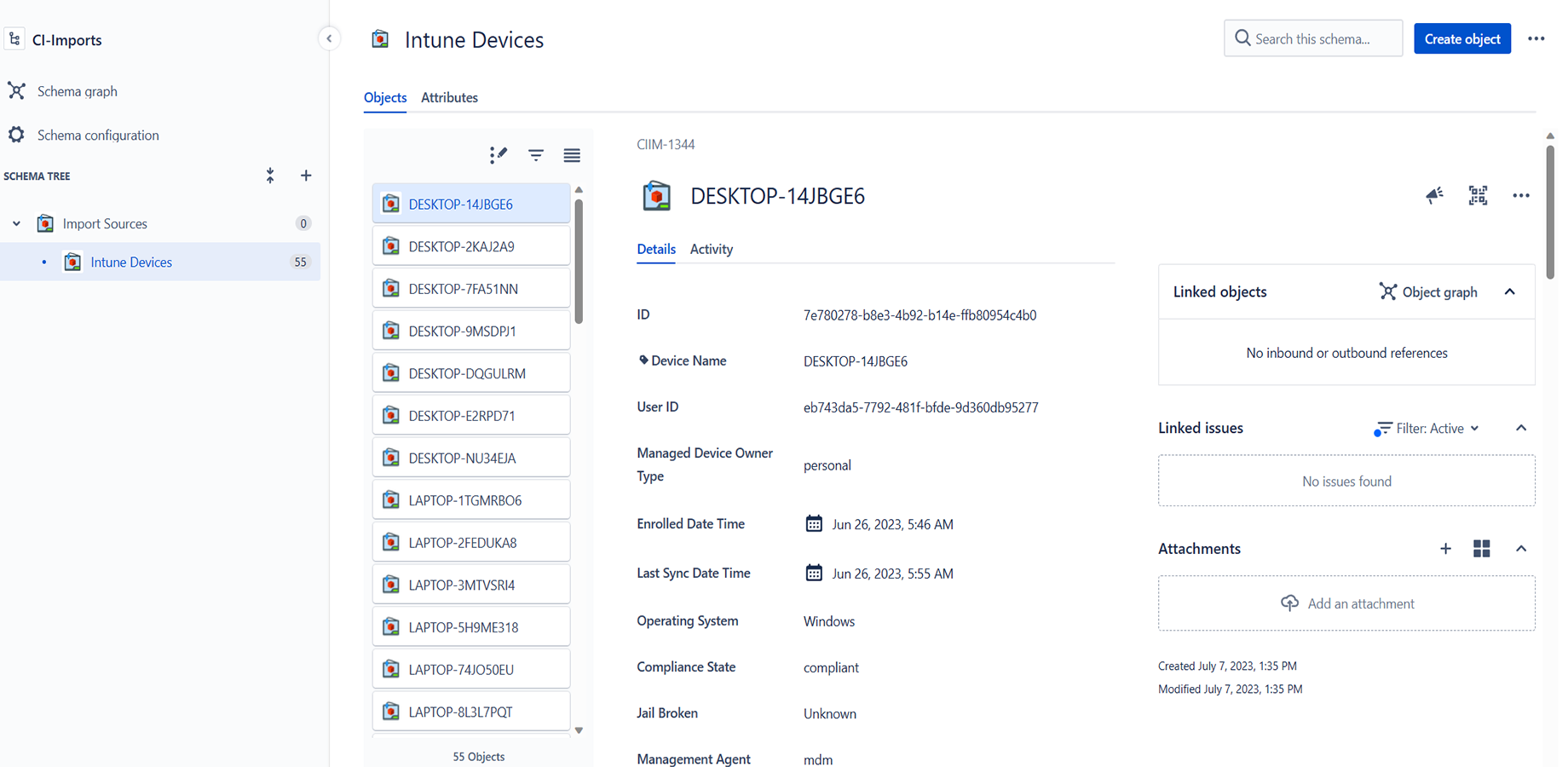Viewport: 1568px width, 767px height.
Task: Open object LAPTOP-1TGMRBO6
Action: pos(471,500)
